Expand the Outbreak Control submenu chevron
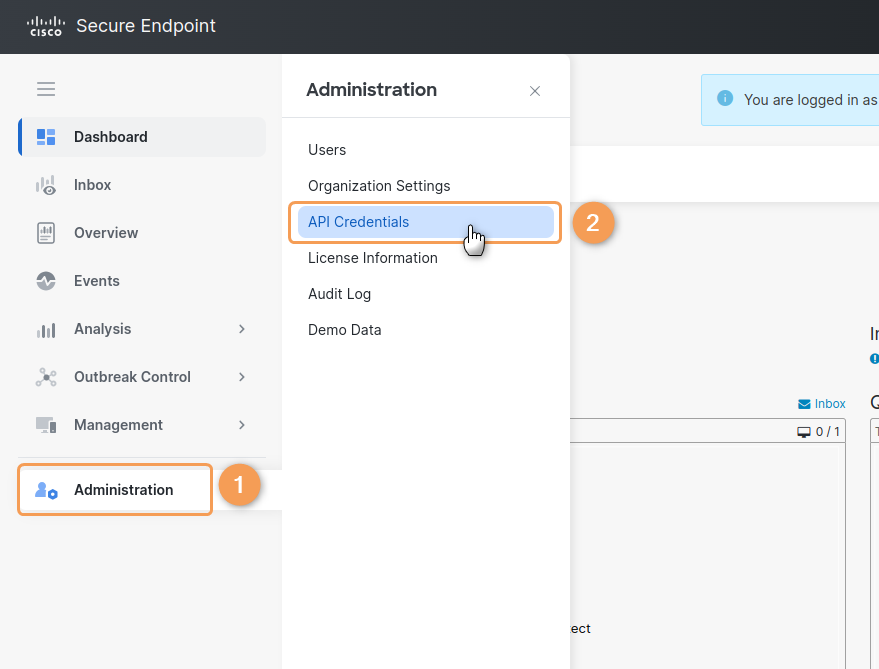Image resolution: width=879 pixels, height=669 pixels. pos(242,377)
